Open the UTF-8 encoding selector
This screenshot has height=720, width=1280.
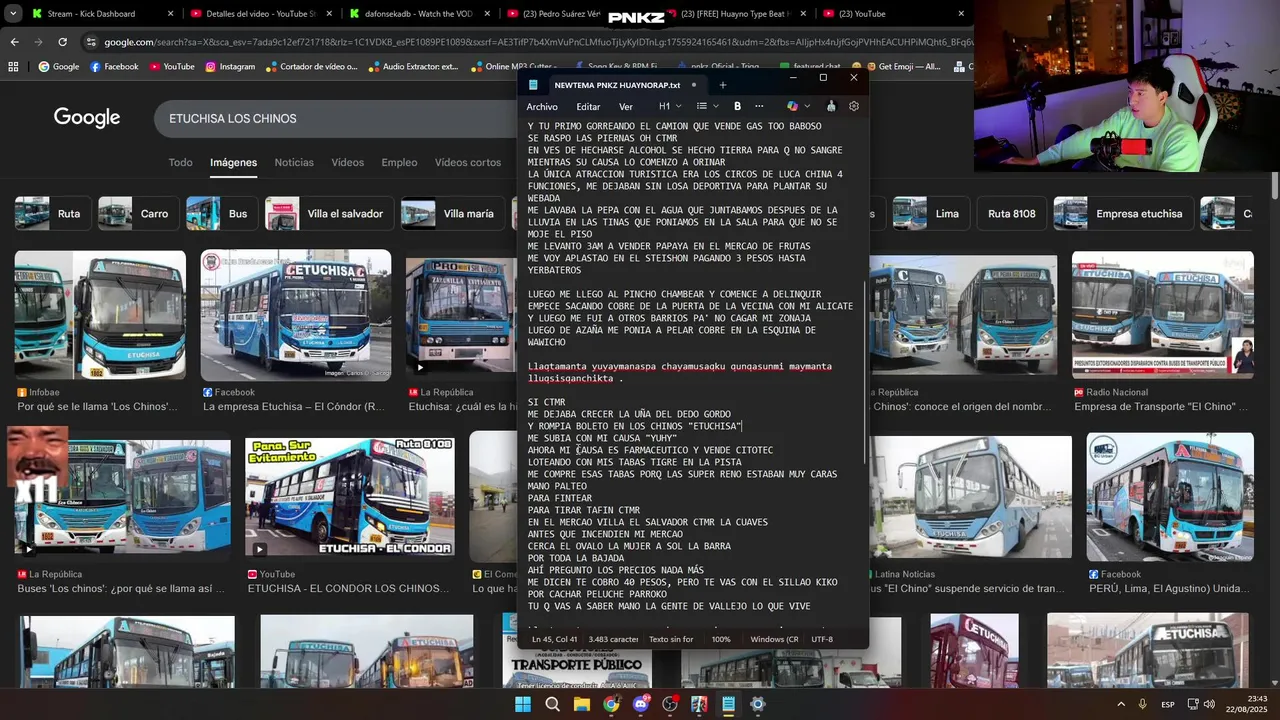click(x=822, y=639)
